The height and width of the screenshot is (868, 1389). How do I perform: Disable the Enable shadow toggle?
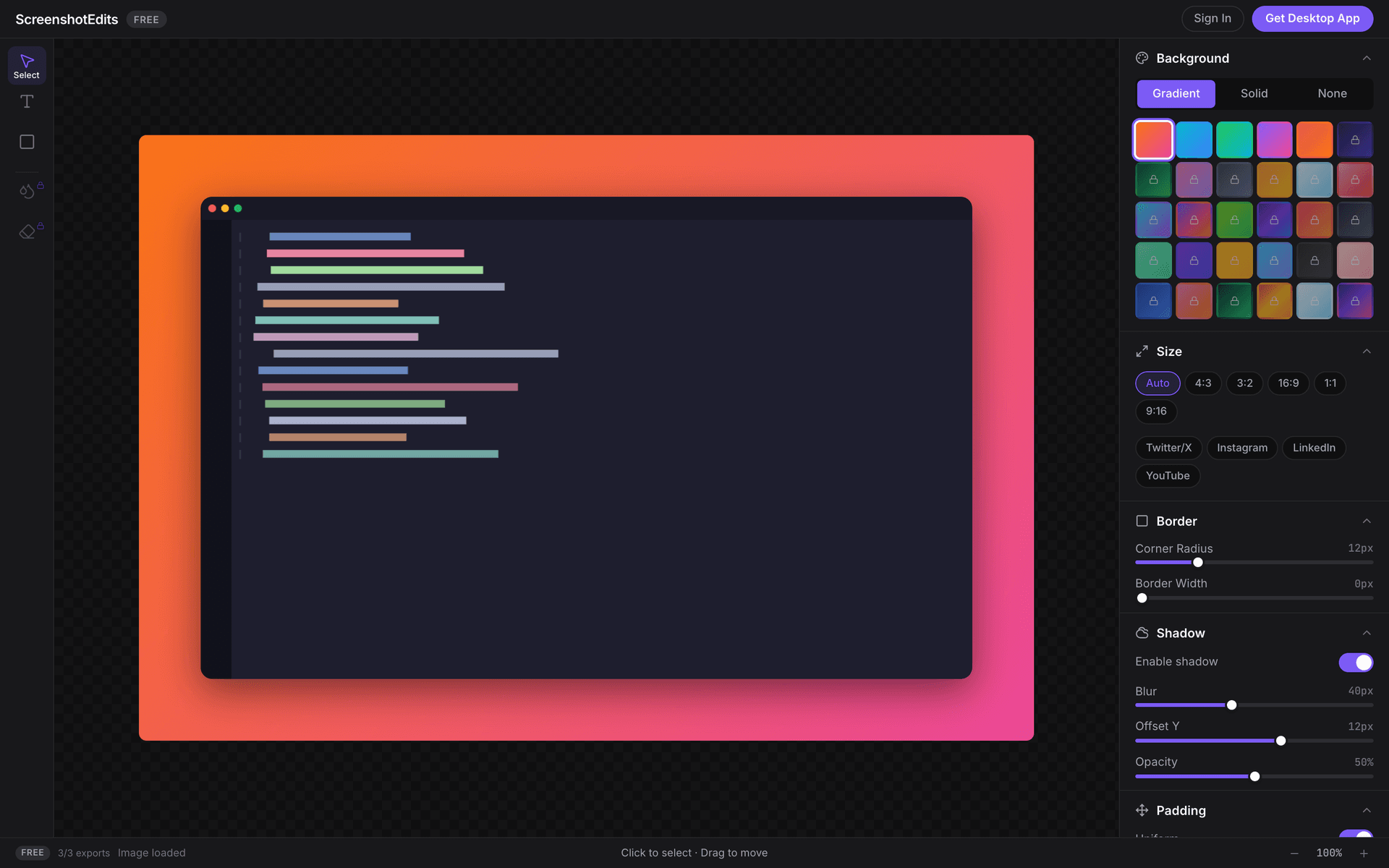tap(1356, 662)
